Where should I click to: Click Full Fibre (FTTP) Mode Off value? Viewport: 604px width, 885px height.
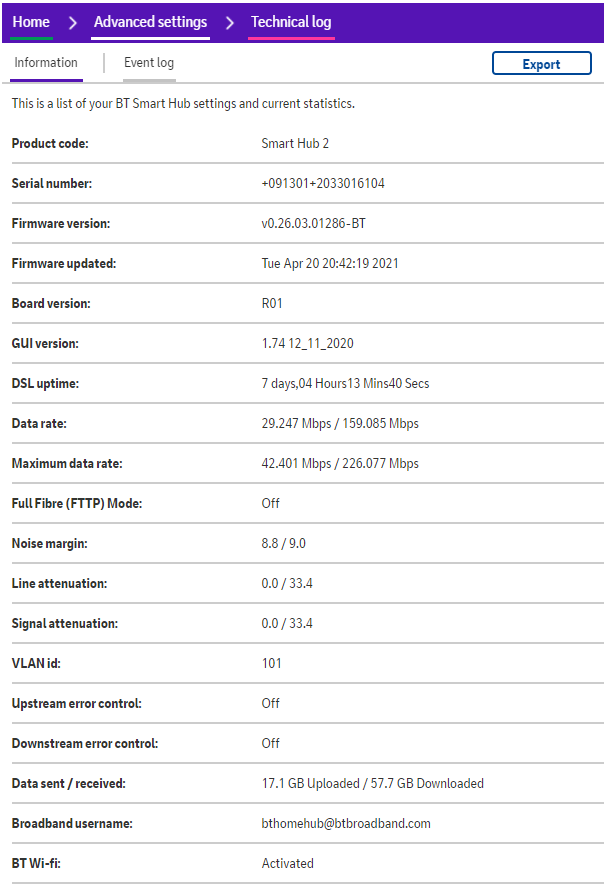[271, 504]
